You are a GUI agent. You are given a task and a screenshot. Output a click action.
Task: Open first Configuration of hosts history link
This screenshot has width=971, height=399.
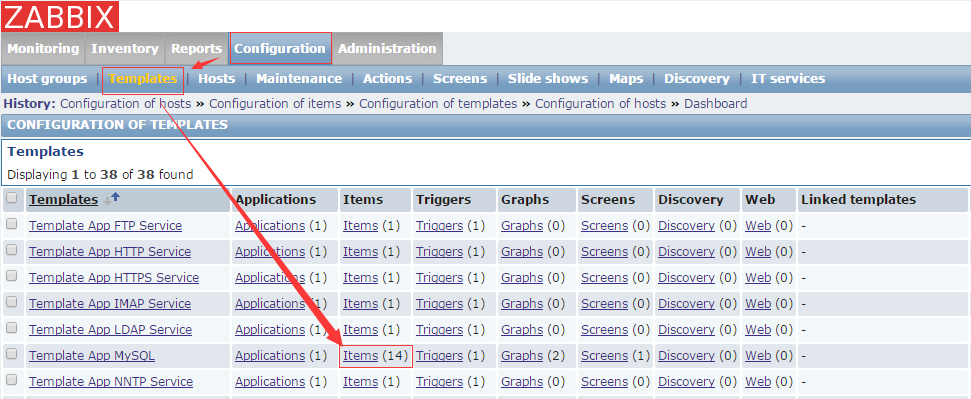pos(125,103)
